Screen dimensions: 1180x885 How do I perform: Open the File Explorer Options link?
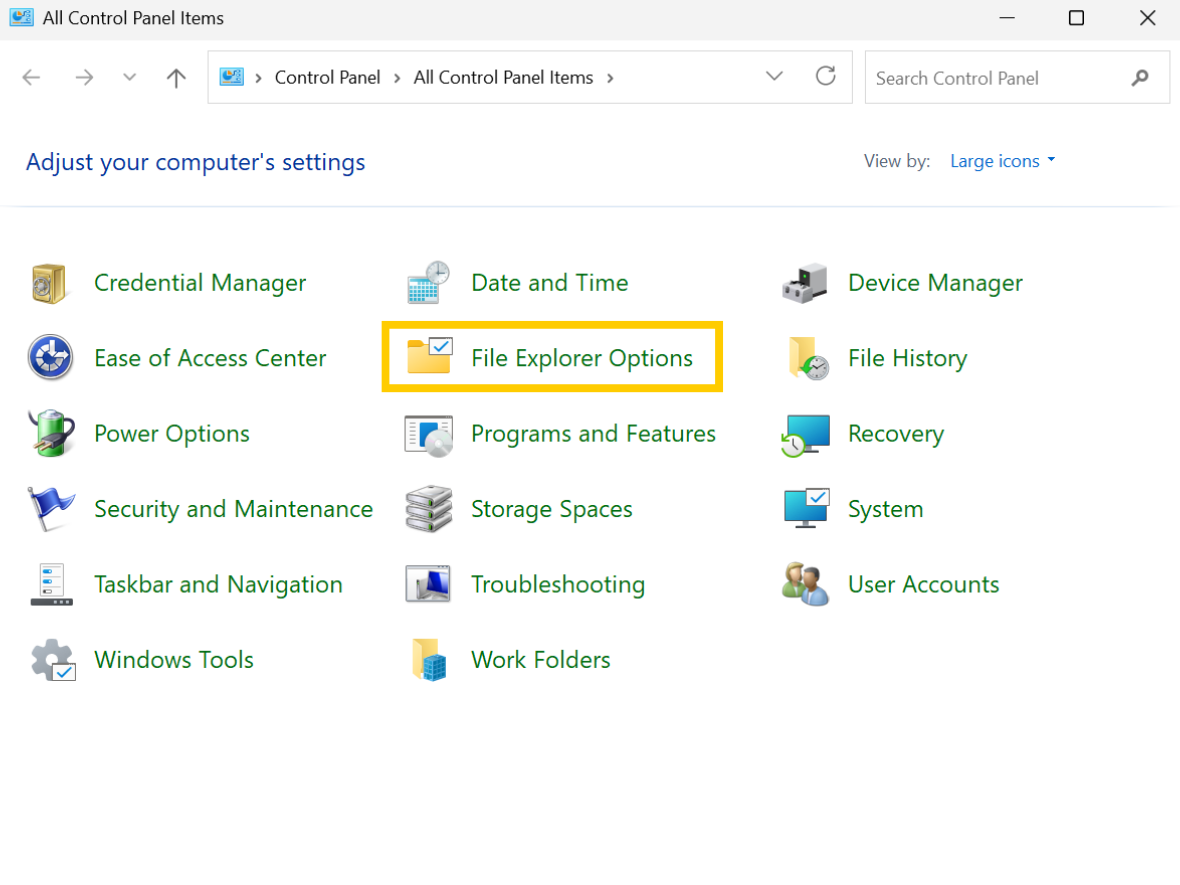point(582,358)
